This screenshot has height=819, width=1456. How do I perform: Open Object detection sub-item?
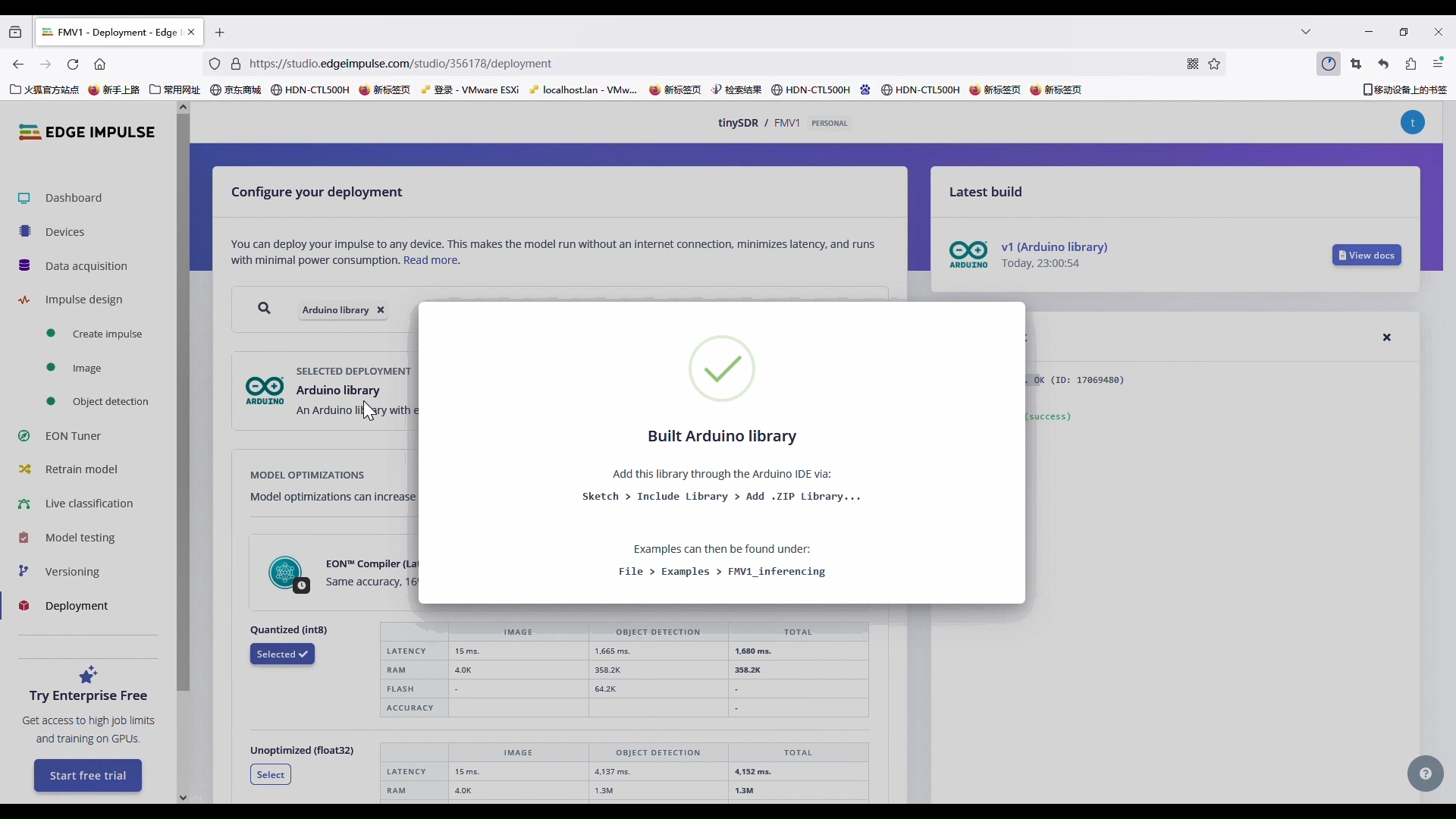[x=111, y=401]
